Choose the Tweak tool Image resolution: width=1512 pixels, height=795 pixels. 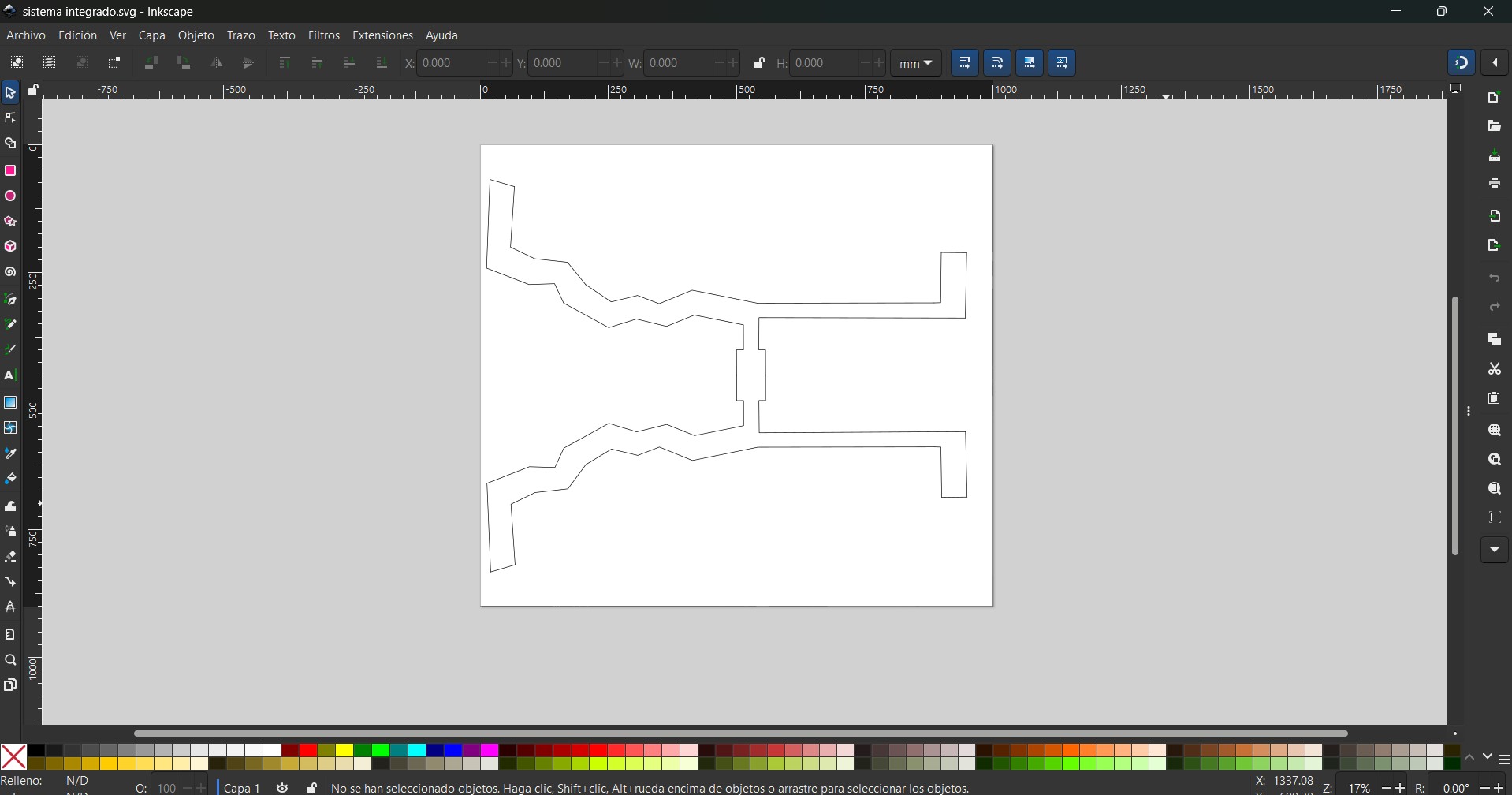click(10, 506)
